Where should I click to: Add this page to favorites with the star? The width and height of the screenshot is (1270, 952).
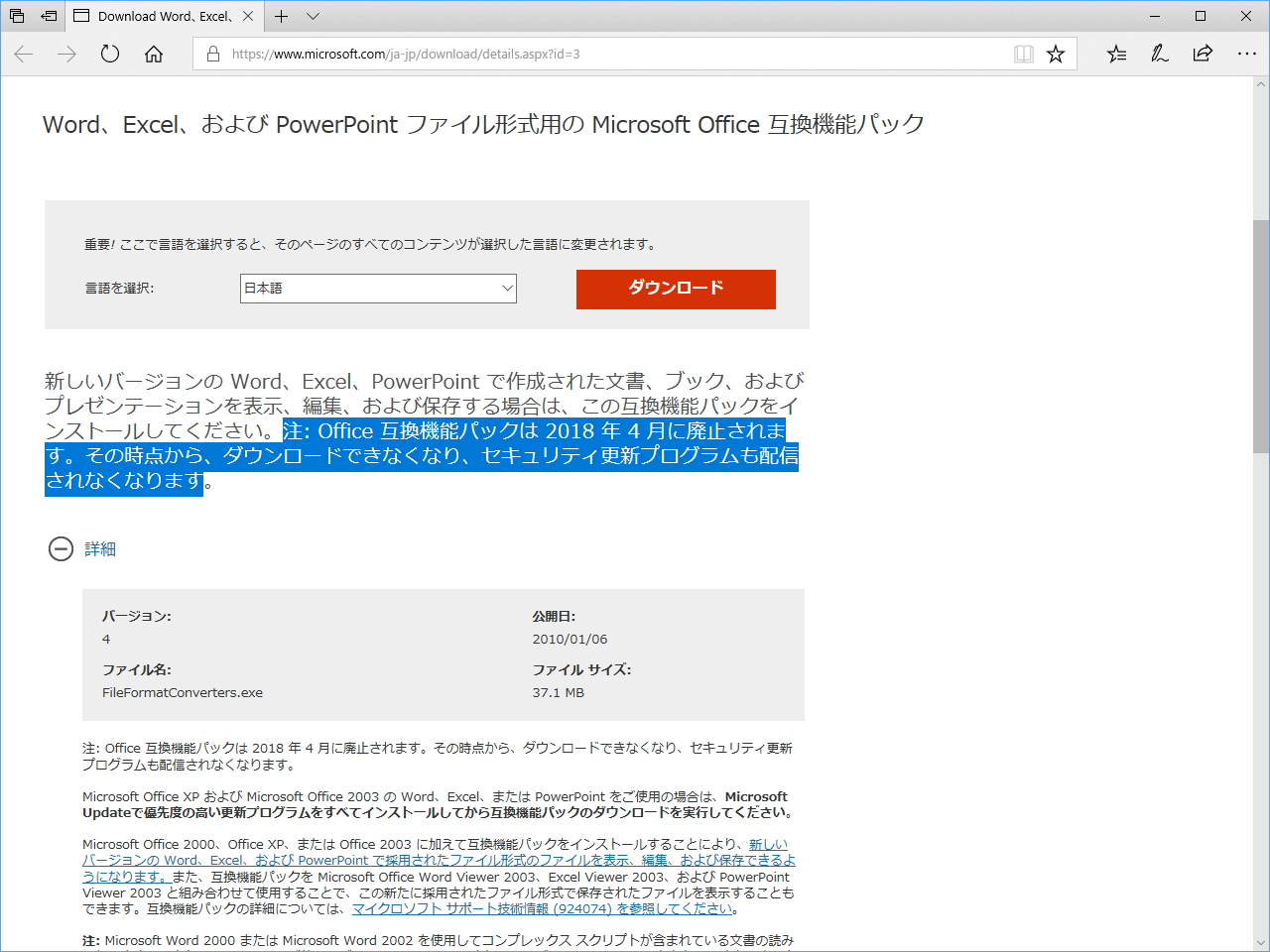pos(1055,54)
